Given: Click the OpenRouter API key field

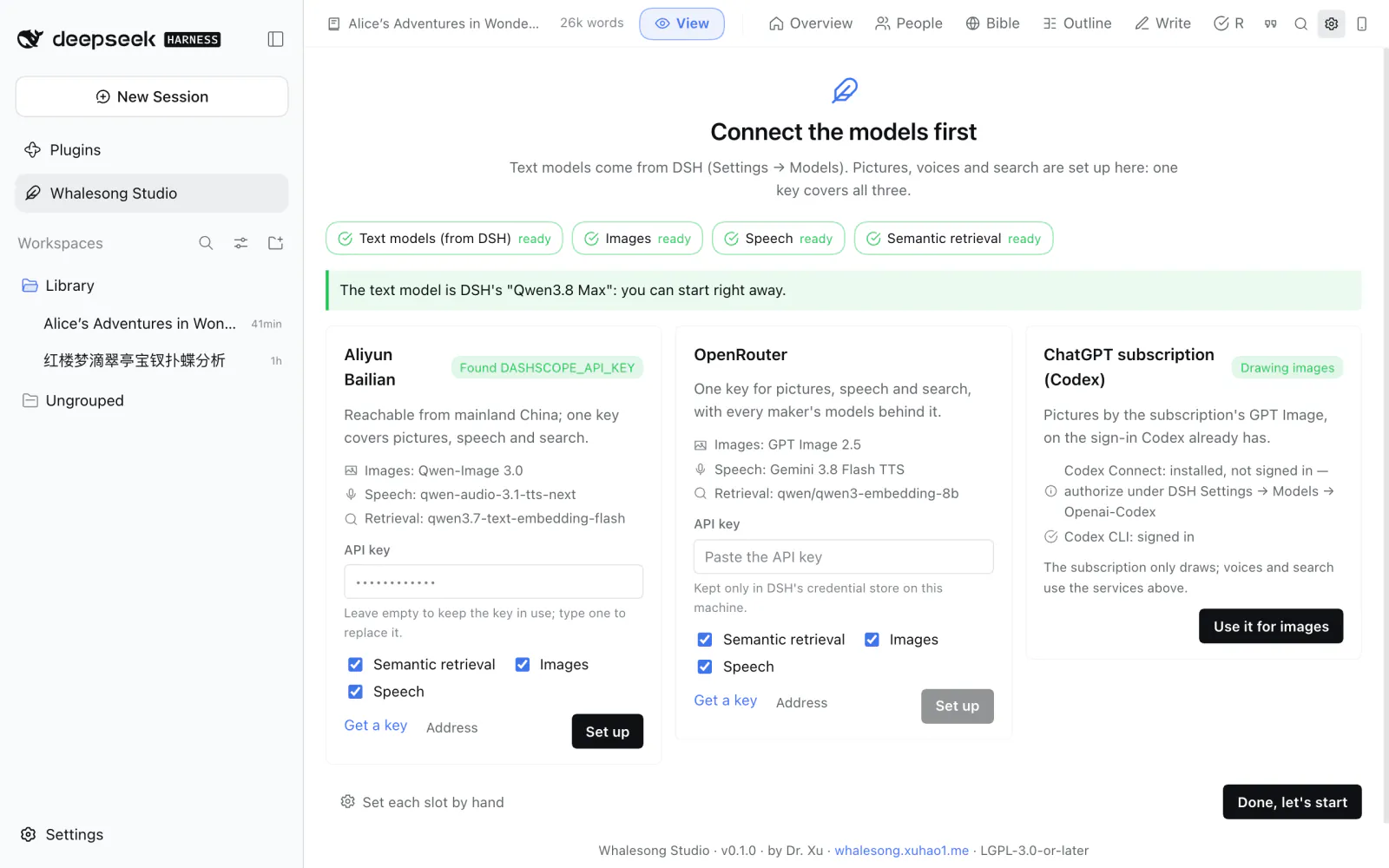Looking at the screenshot, I should [843, 556].
